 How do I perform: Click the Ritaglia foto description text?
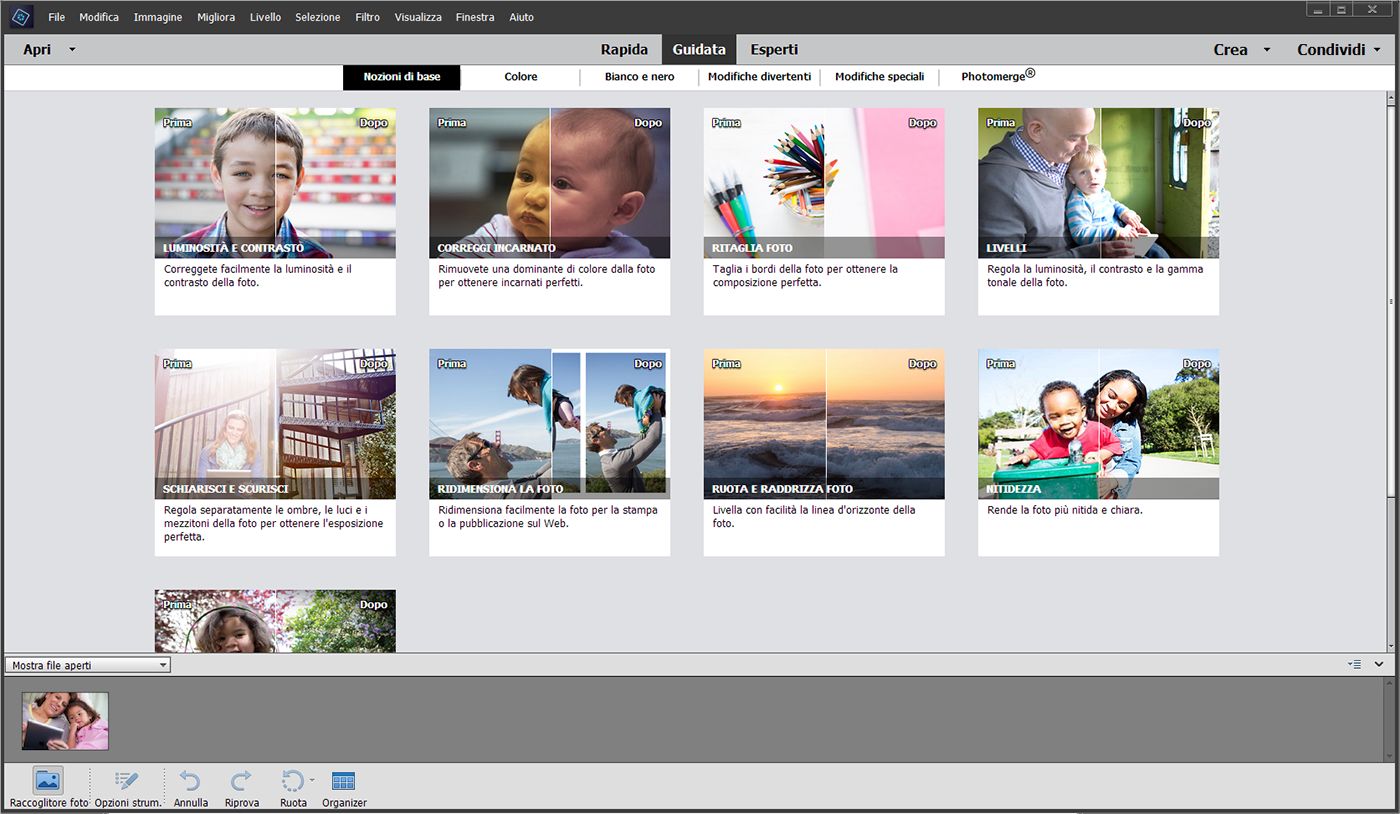[806, 276]
